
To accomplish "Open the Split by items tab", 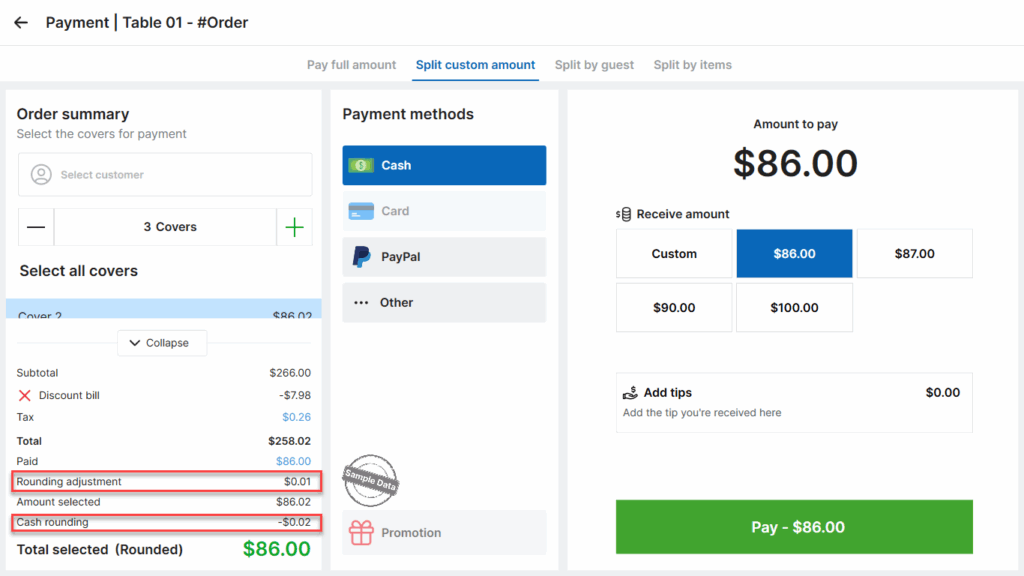I will click(x=693, y=65).
